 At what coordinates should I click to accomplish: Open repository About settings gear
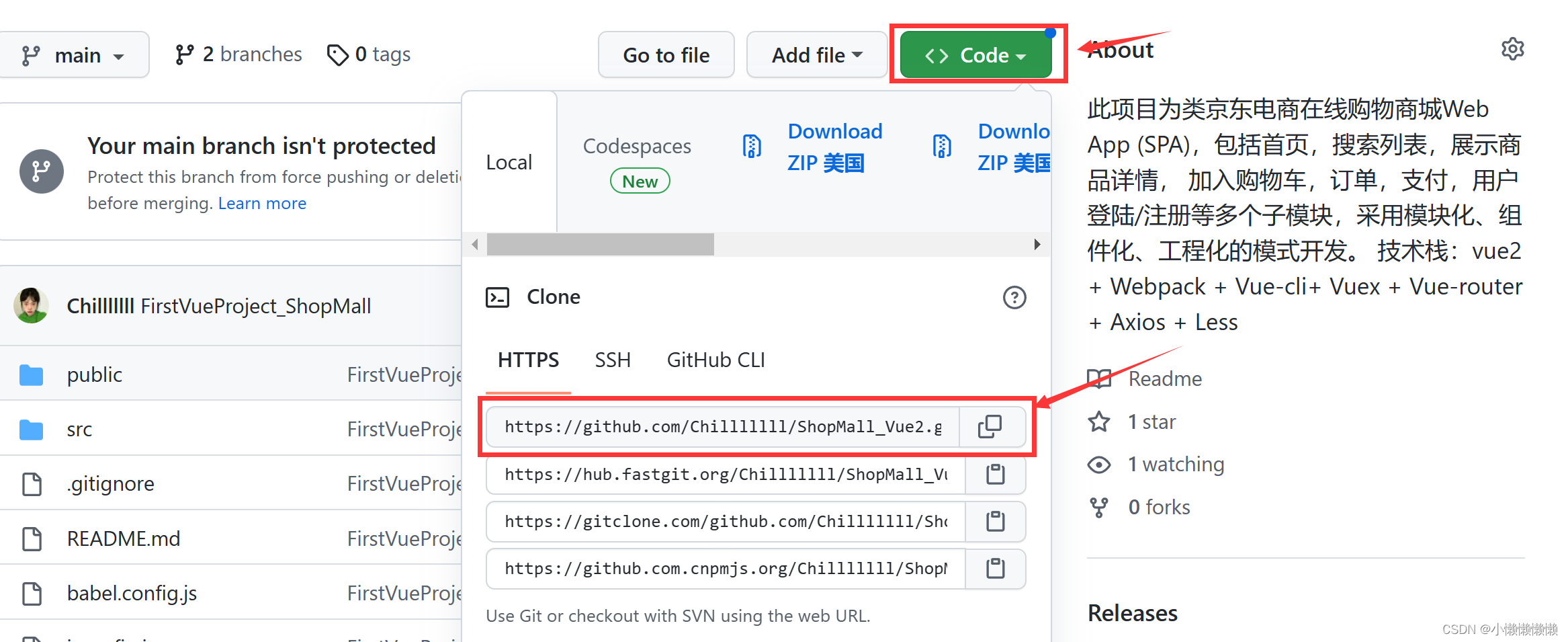coord(1512,49)
